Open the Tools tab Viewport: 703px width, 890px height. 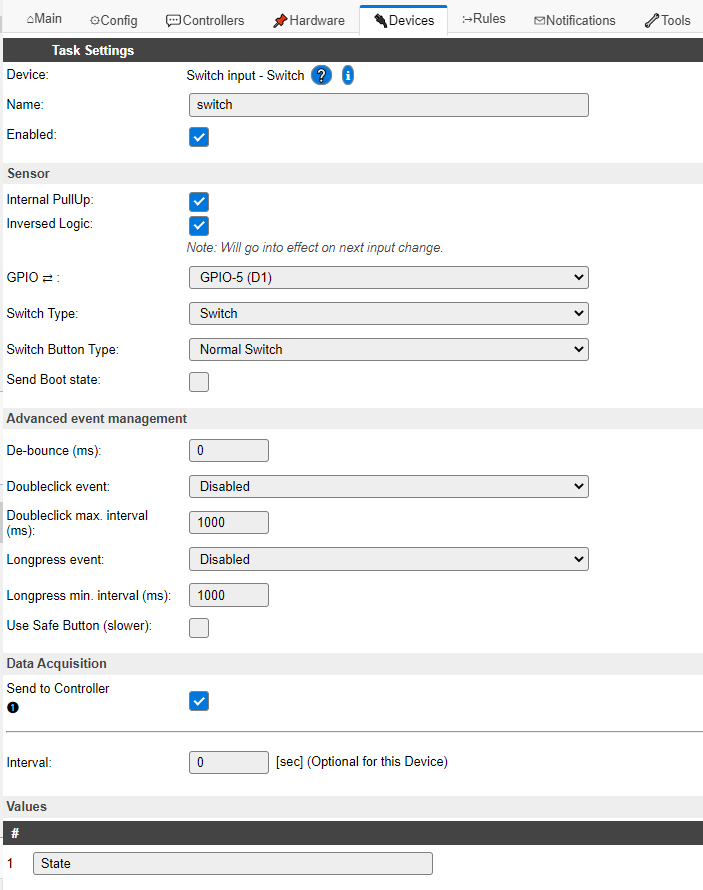(667, 20)
